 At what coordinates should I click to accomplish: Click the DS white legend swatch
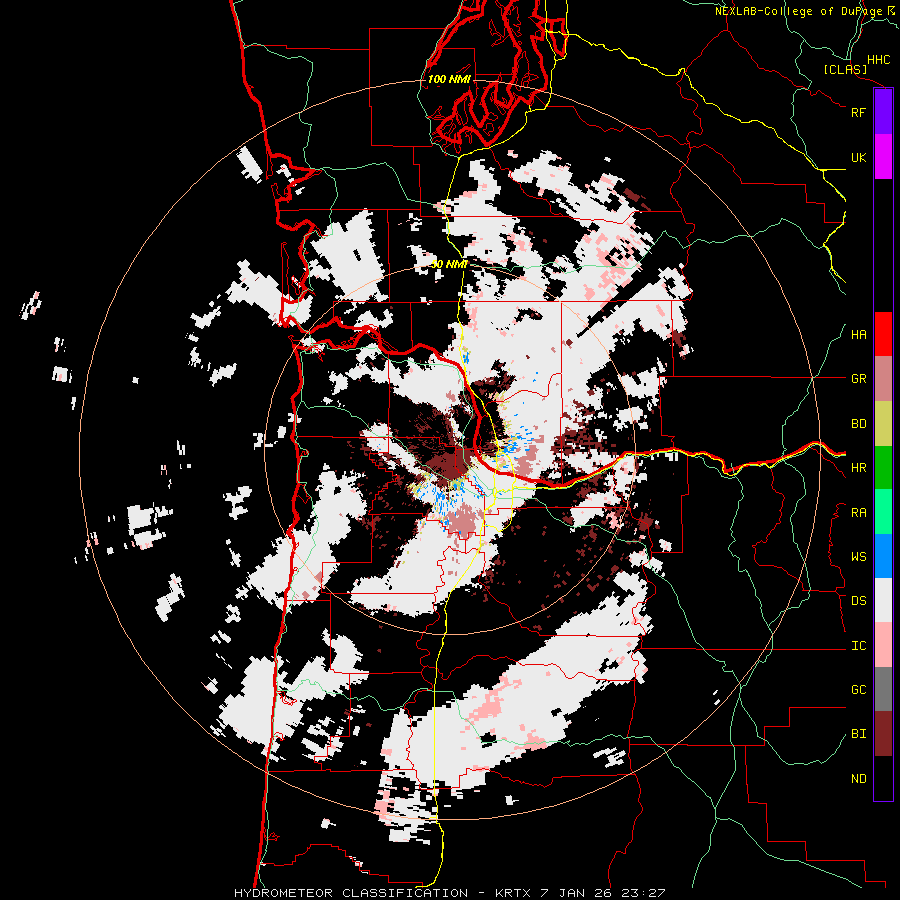click(x=883, y=600)
